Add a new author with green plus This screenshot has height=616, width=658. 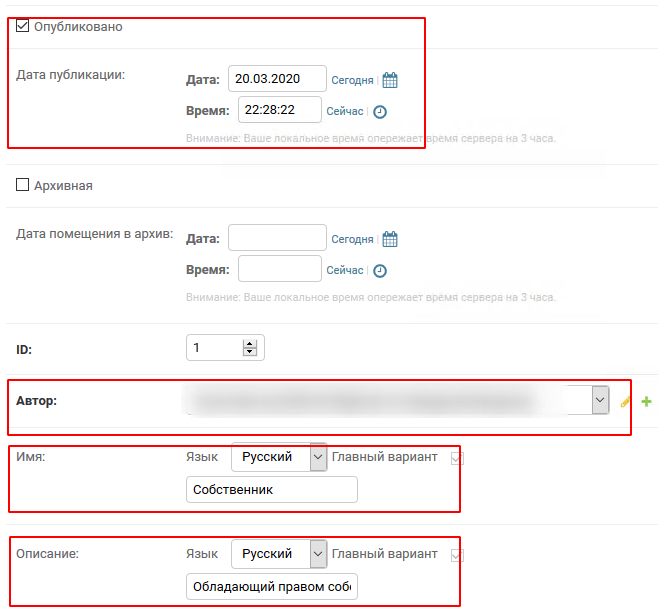pyautogui.click(x=646, y=402)
